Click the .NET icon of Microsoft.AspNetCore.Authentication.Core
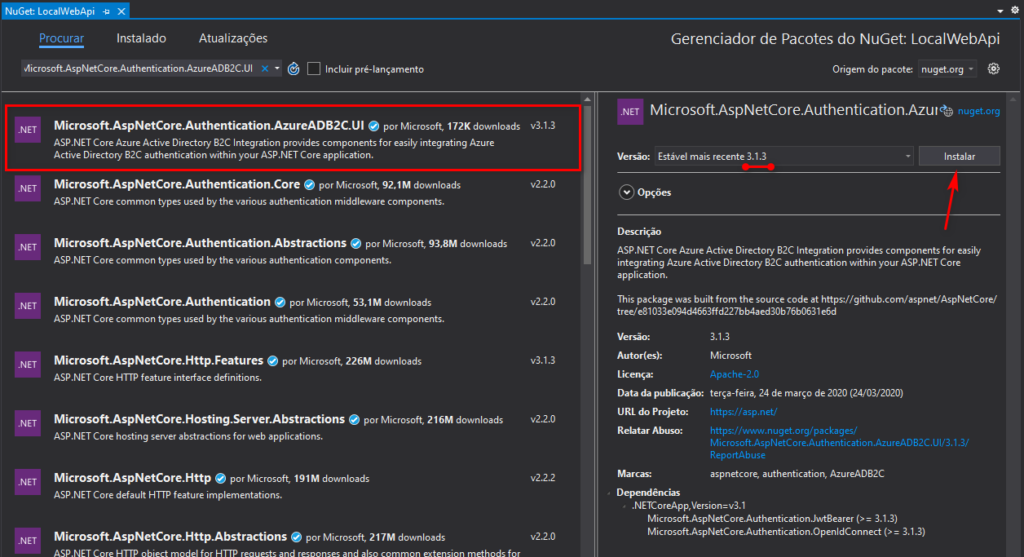 tap(28, 189)
